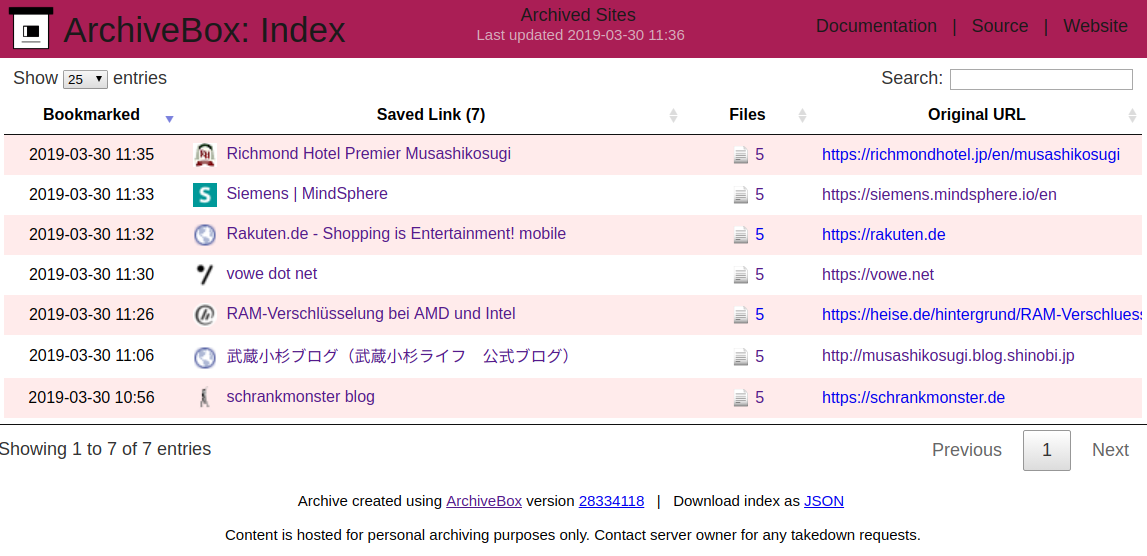Visit https://rakuten.de original URL
Screen dimensions: 1147x556
tap(884, 235)
